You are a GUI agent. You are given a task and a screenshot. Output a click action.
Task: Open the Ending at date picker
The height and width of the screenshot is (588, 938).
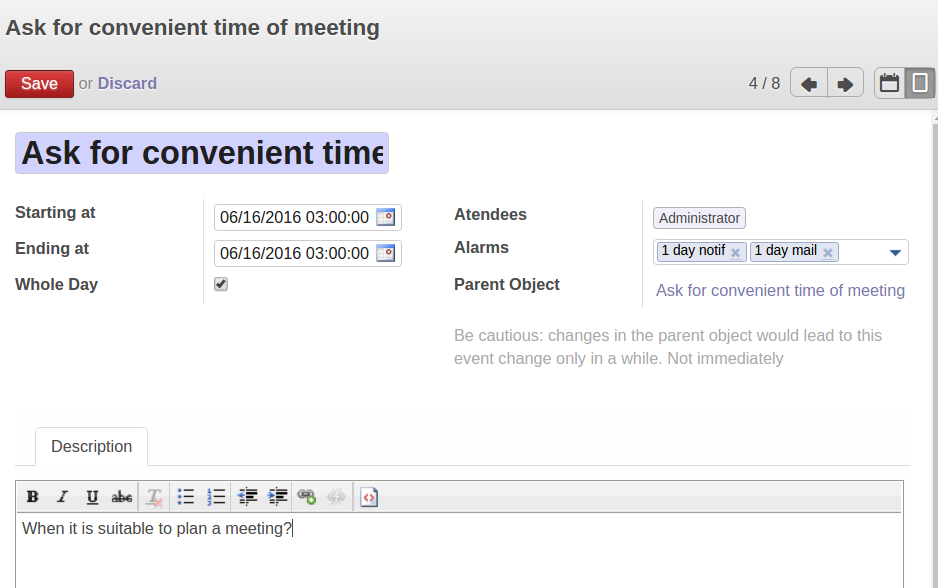point(386,254)
